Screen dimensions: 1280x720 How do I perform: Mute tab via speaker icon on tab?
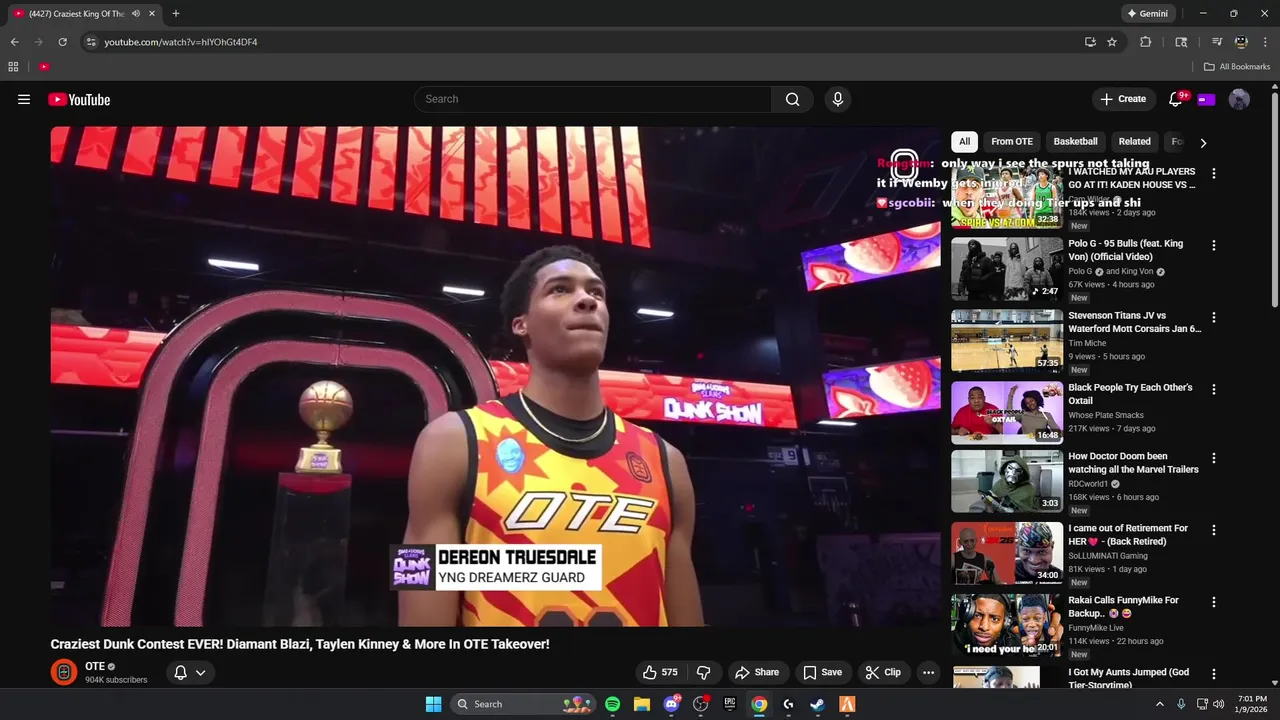136,14
